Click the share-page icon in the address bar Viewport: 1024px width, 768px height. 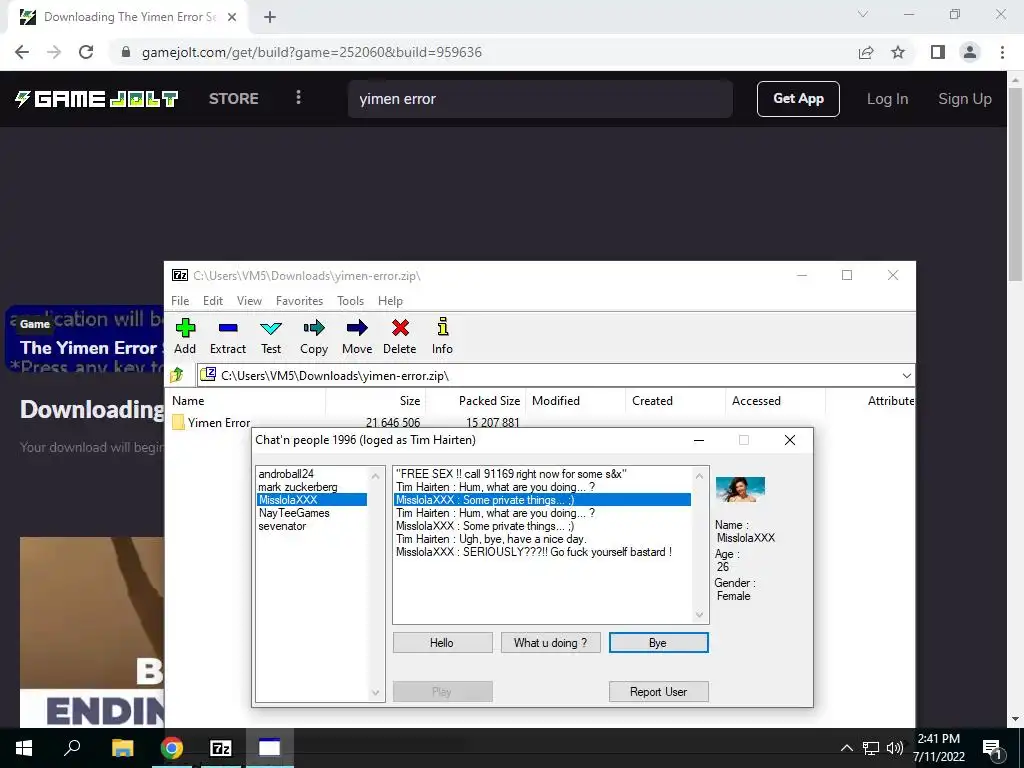pos(866,52)
